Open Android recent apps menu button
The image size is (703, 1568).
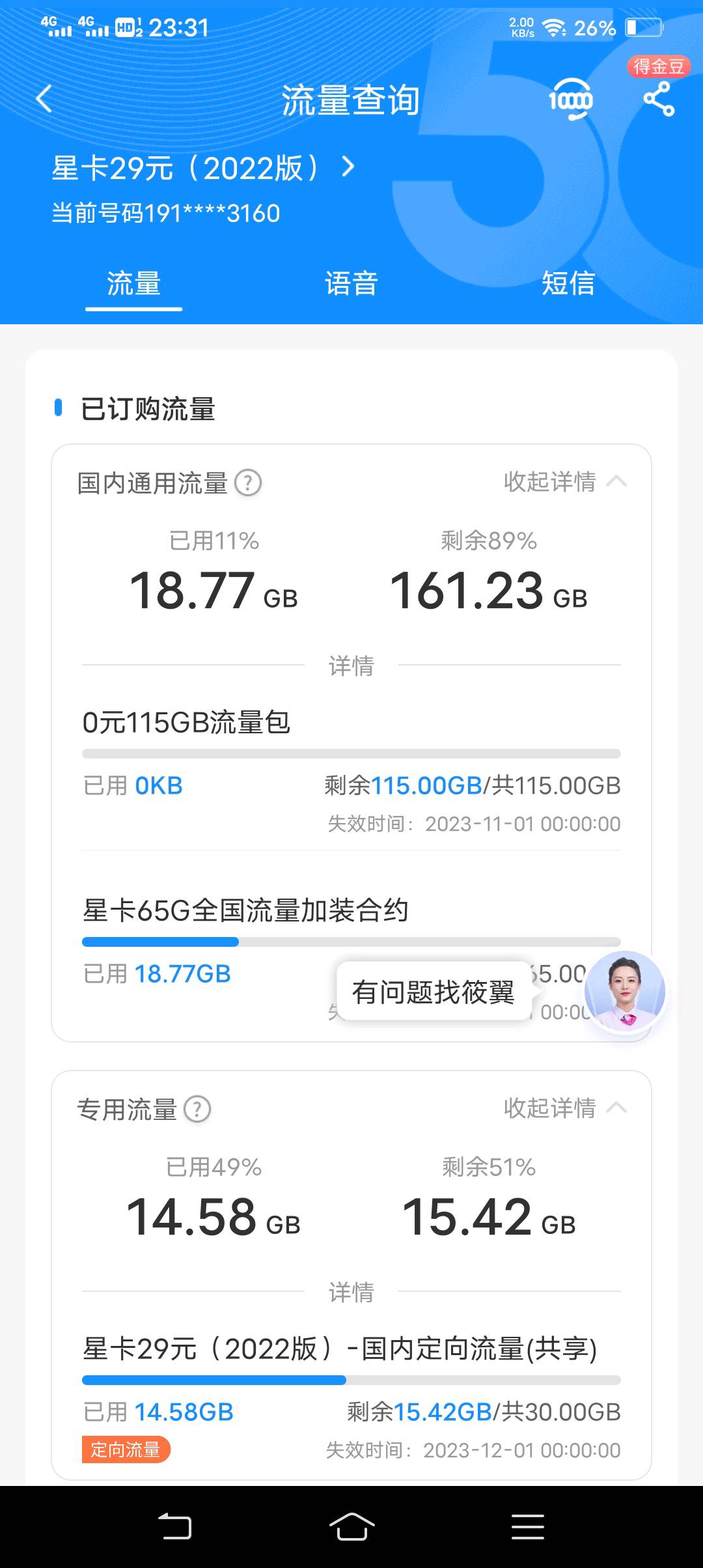pos(527,1526)
